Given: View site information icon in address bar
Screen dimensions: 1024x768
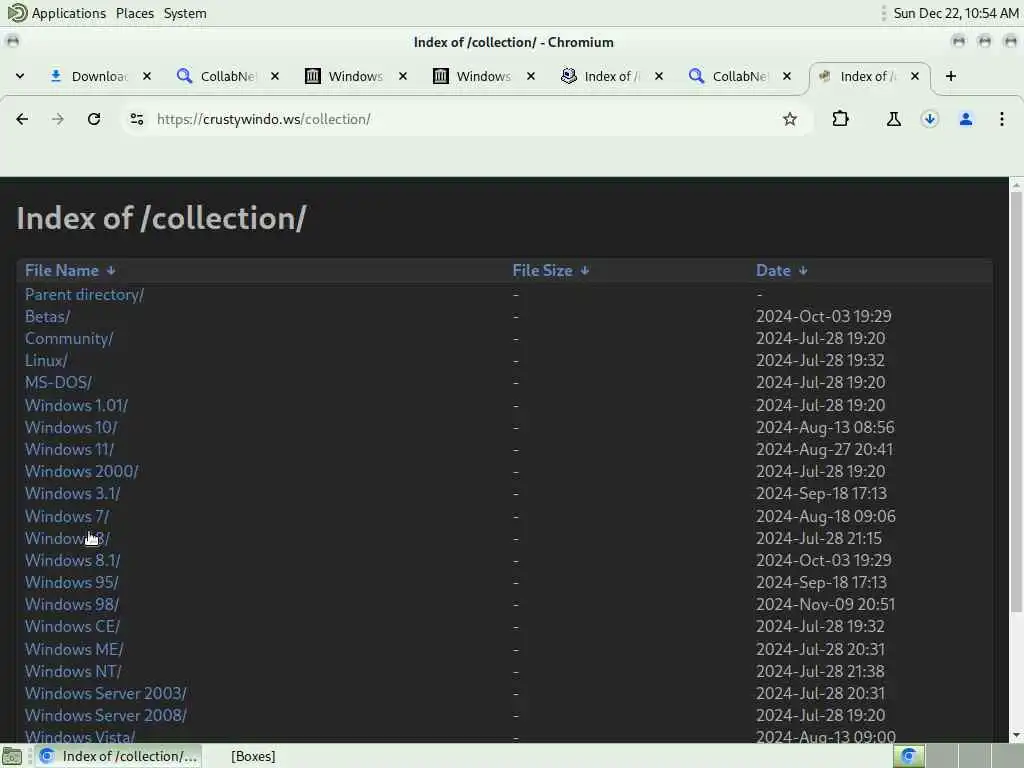Looking at the screenshot, I should 136,119.
